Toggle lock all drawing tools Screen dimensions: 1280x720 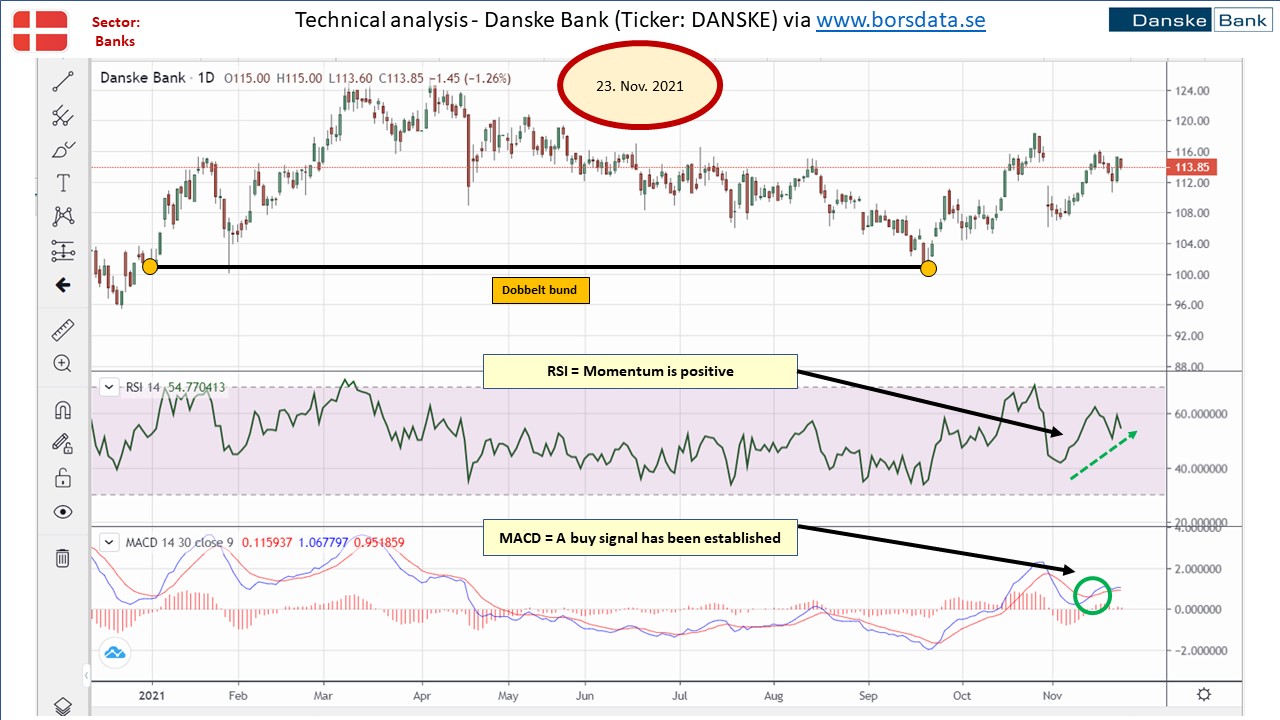tap(63, 477)
